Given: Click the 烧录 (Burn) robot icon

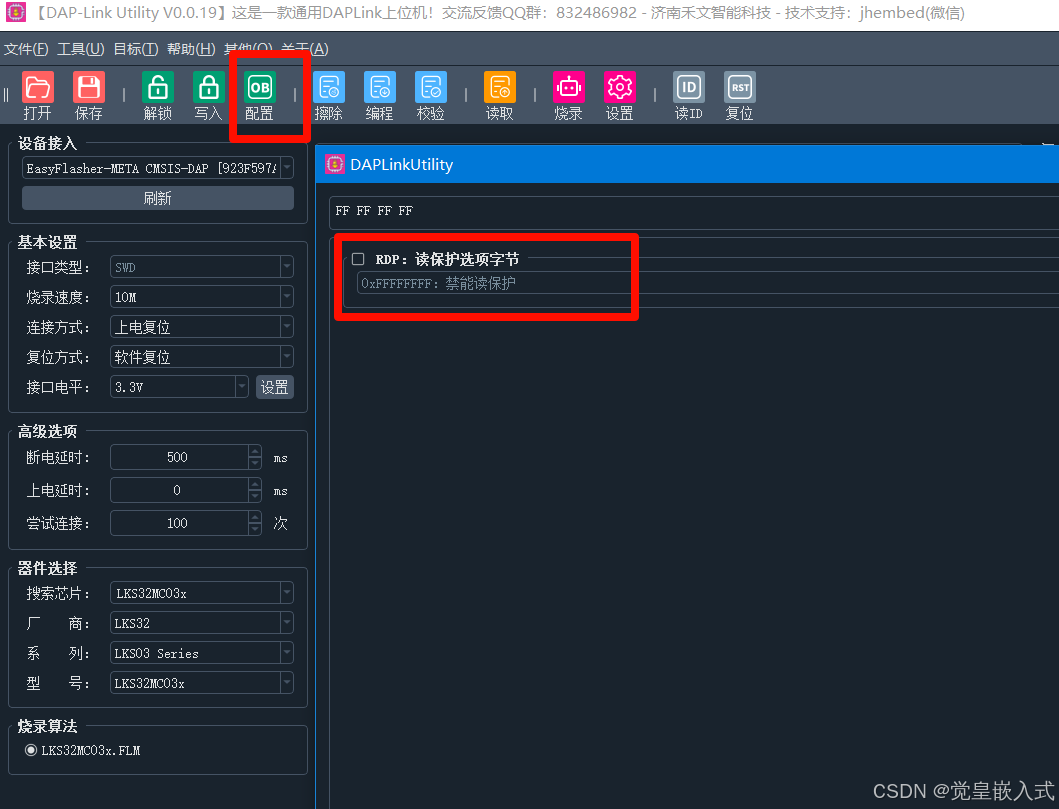Looking at the screenshot, I should click(x=569, y=88).
